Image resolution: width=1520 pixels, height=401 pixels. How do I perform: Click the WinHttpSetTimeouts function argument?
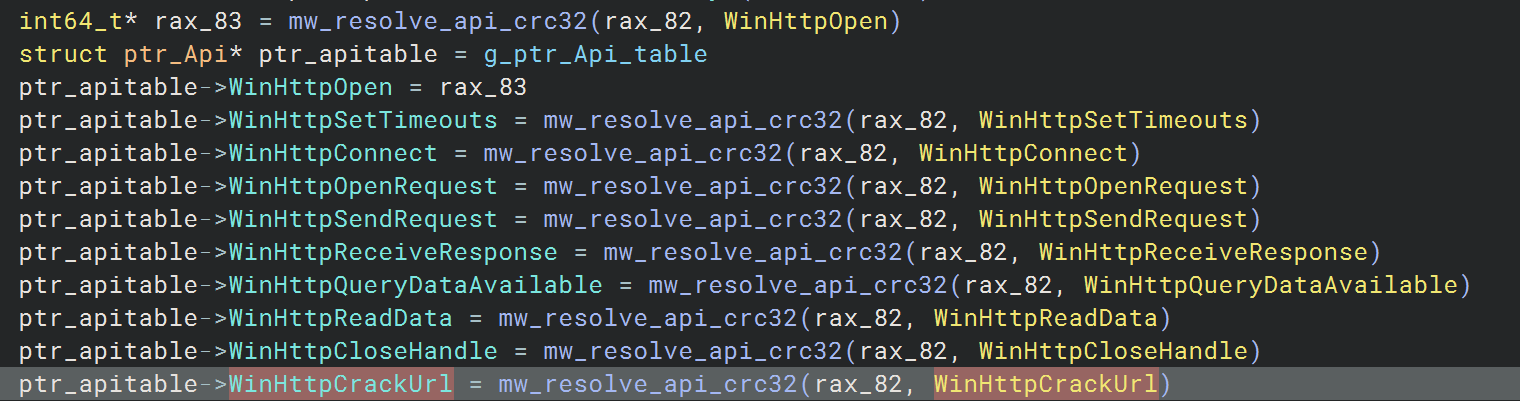coord(1113,120)
